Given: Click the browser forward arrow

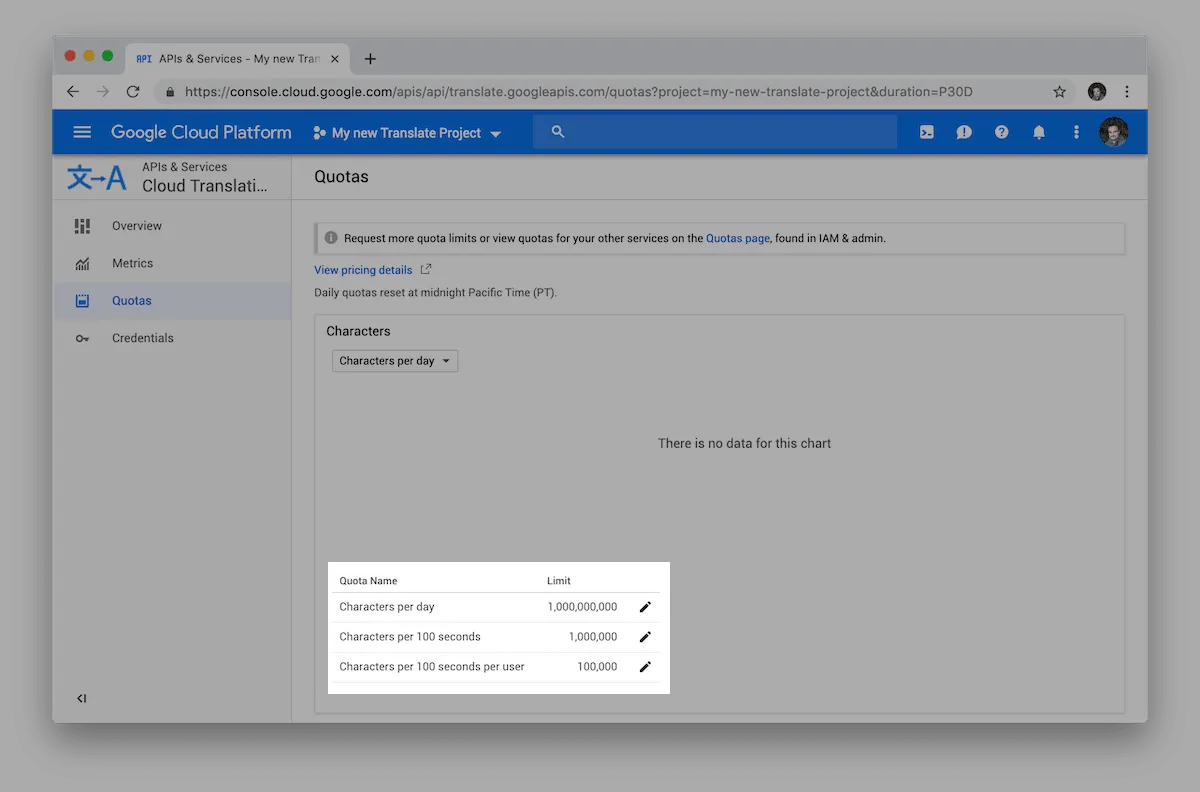Looking at the screenshot, I should click(x=103, y=91).
